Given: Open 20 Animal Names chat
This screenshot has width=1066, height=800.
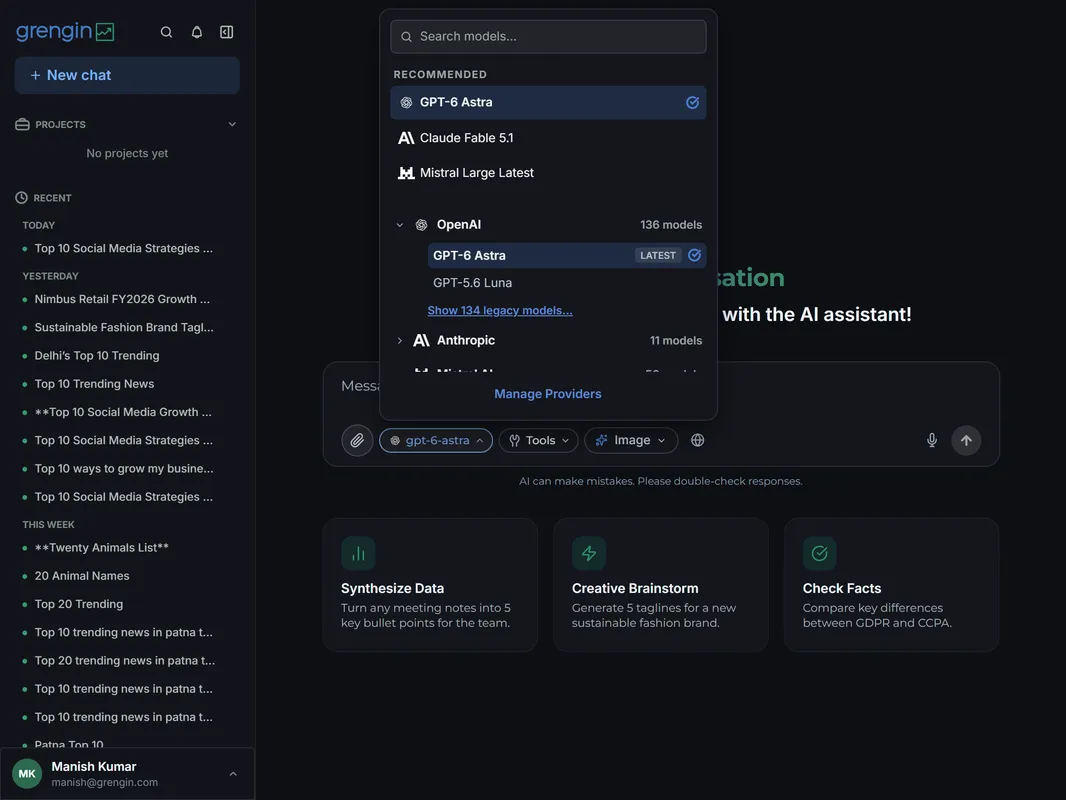Looking at the screenshot, I should [x=82, y=576].
